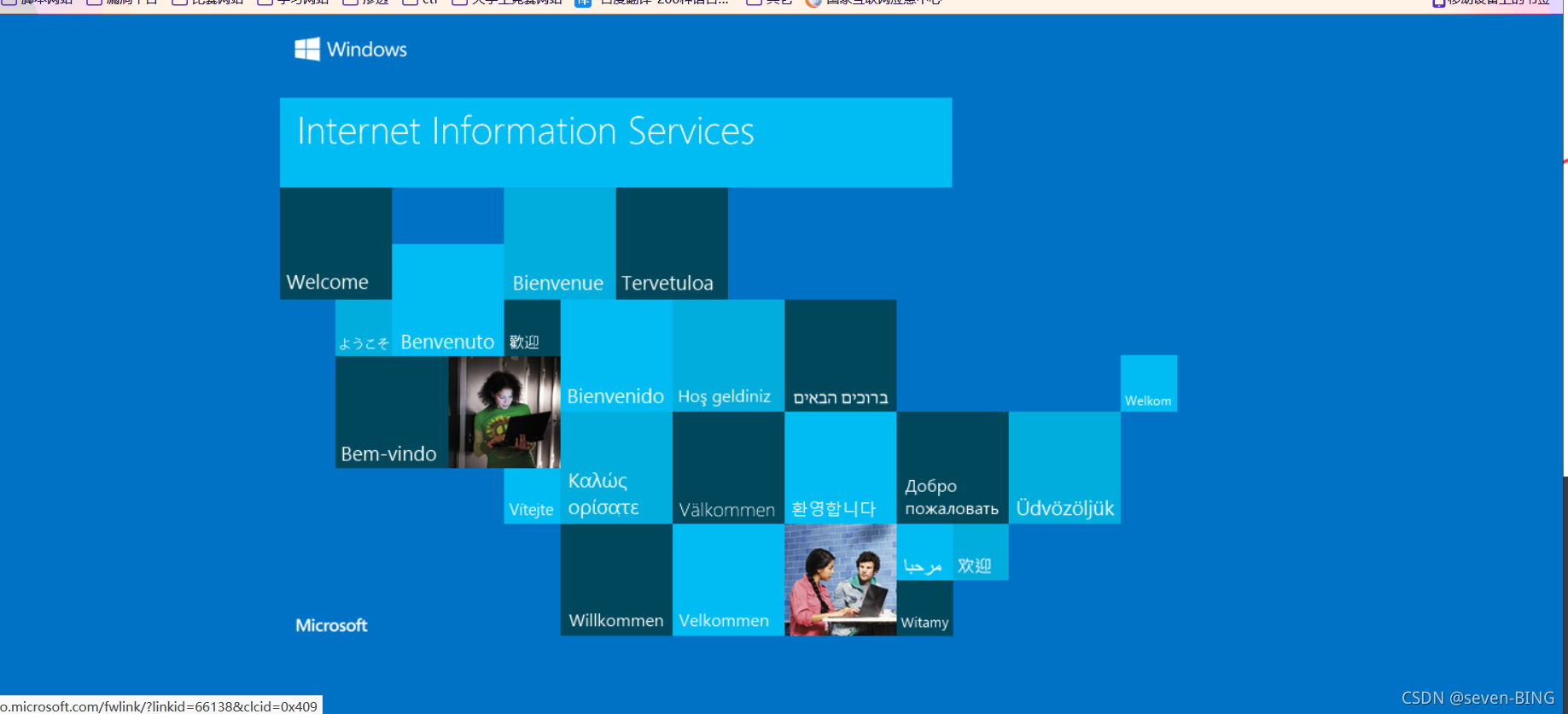Click the small Welkom tile
This screenshot has height=714, width=1568.
(1149, 383)
